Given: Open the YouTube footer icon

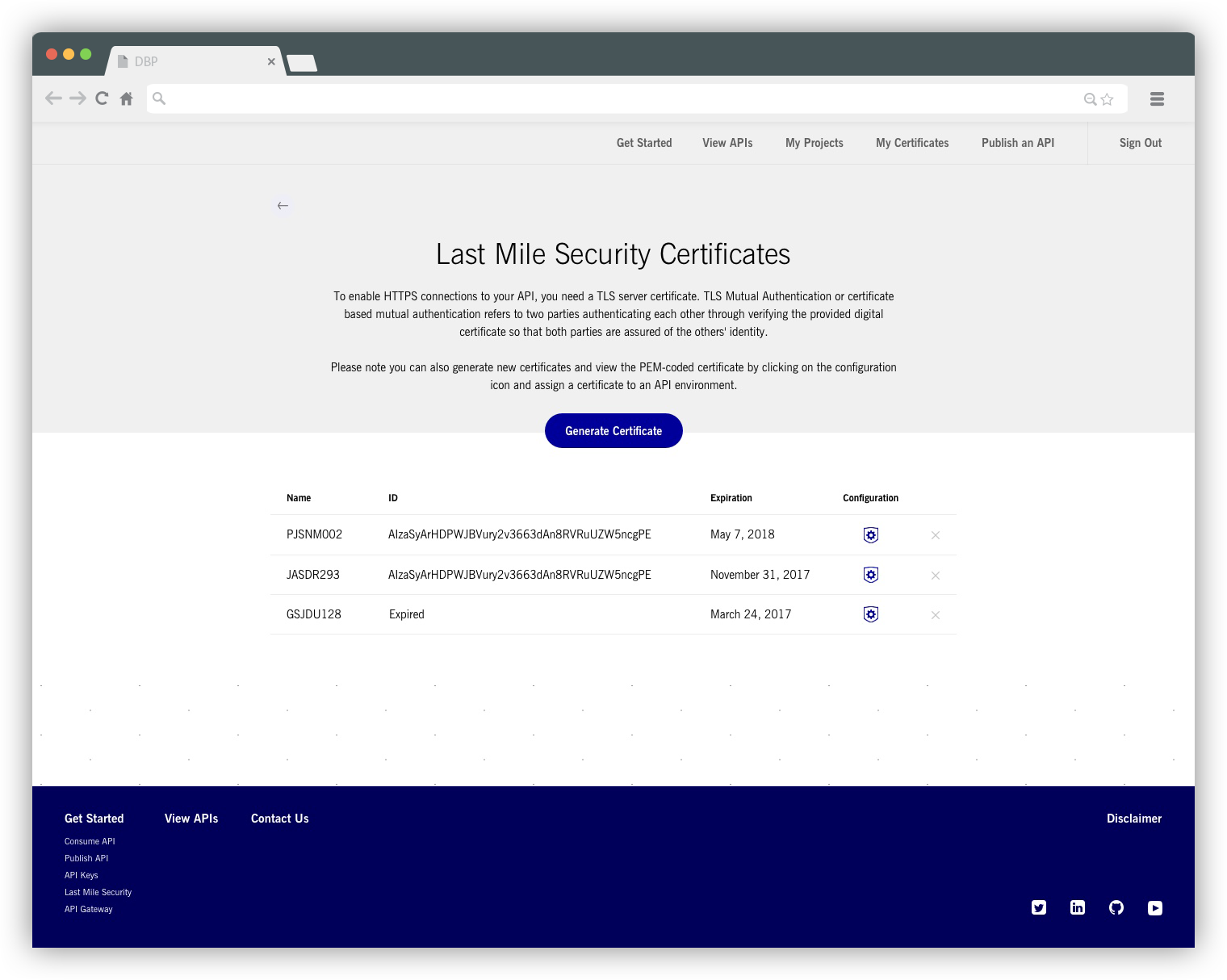Looking at the screenshot, I should click(1155, 907).
